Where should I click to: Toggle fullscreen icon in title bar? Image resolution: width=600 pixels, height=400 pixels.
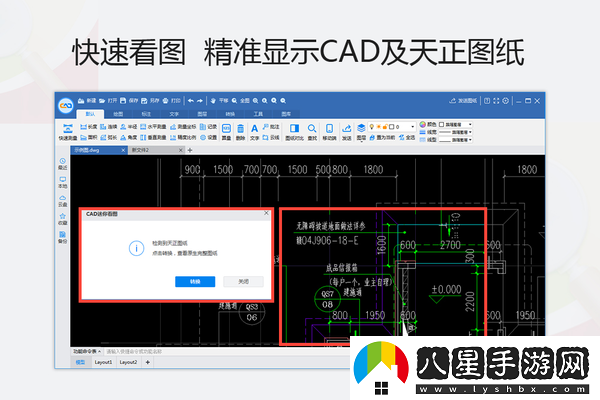[x=496, y=101]
